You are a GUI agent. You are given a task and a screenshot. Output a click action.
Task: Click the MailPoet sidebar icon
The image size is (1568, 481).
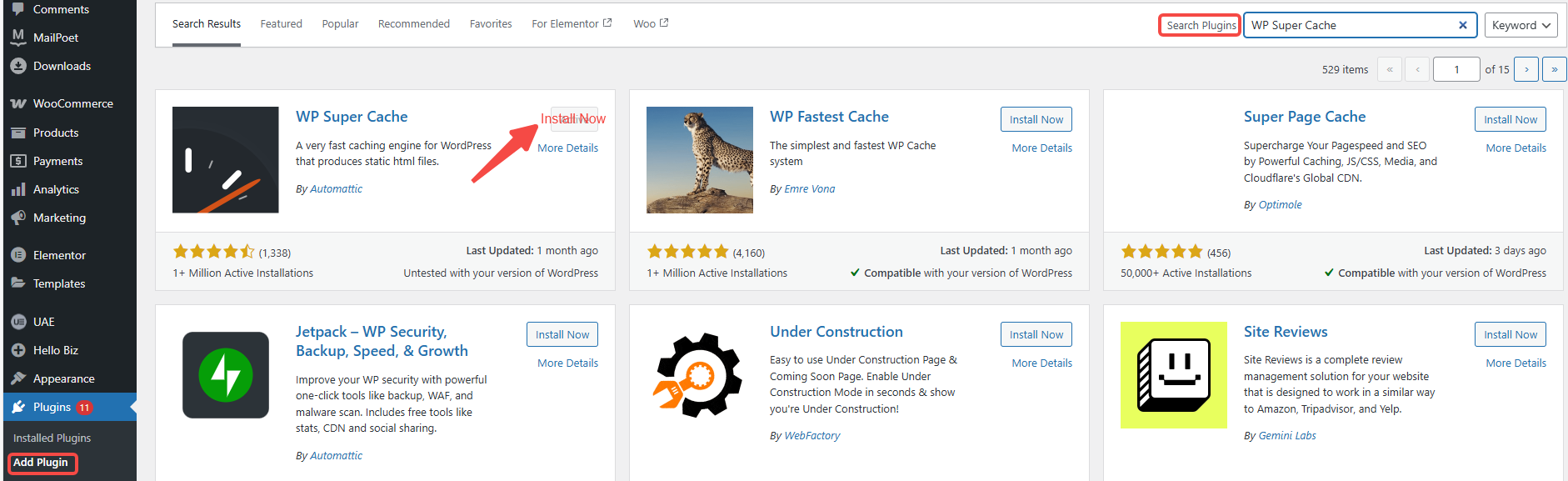click(18, 38)
